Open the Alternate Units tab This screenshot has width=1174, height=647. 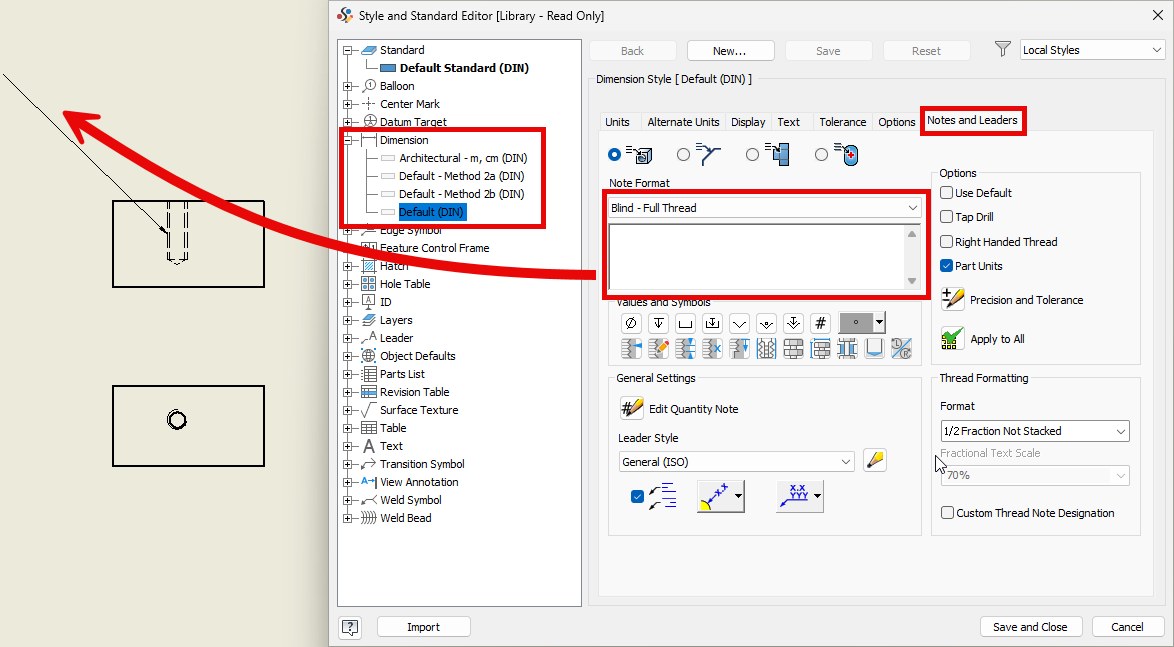683,121
